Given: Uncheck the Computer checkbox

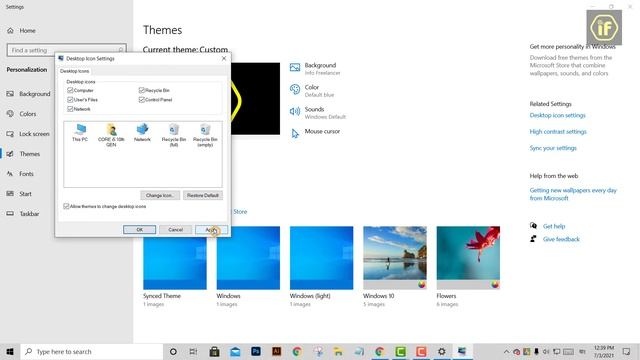Looking at the screenshot, I should [70, 90].
